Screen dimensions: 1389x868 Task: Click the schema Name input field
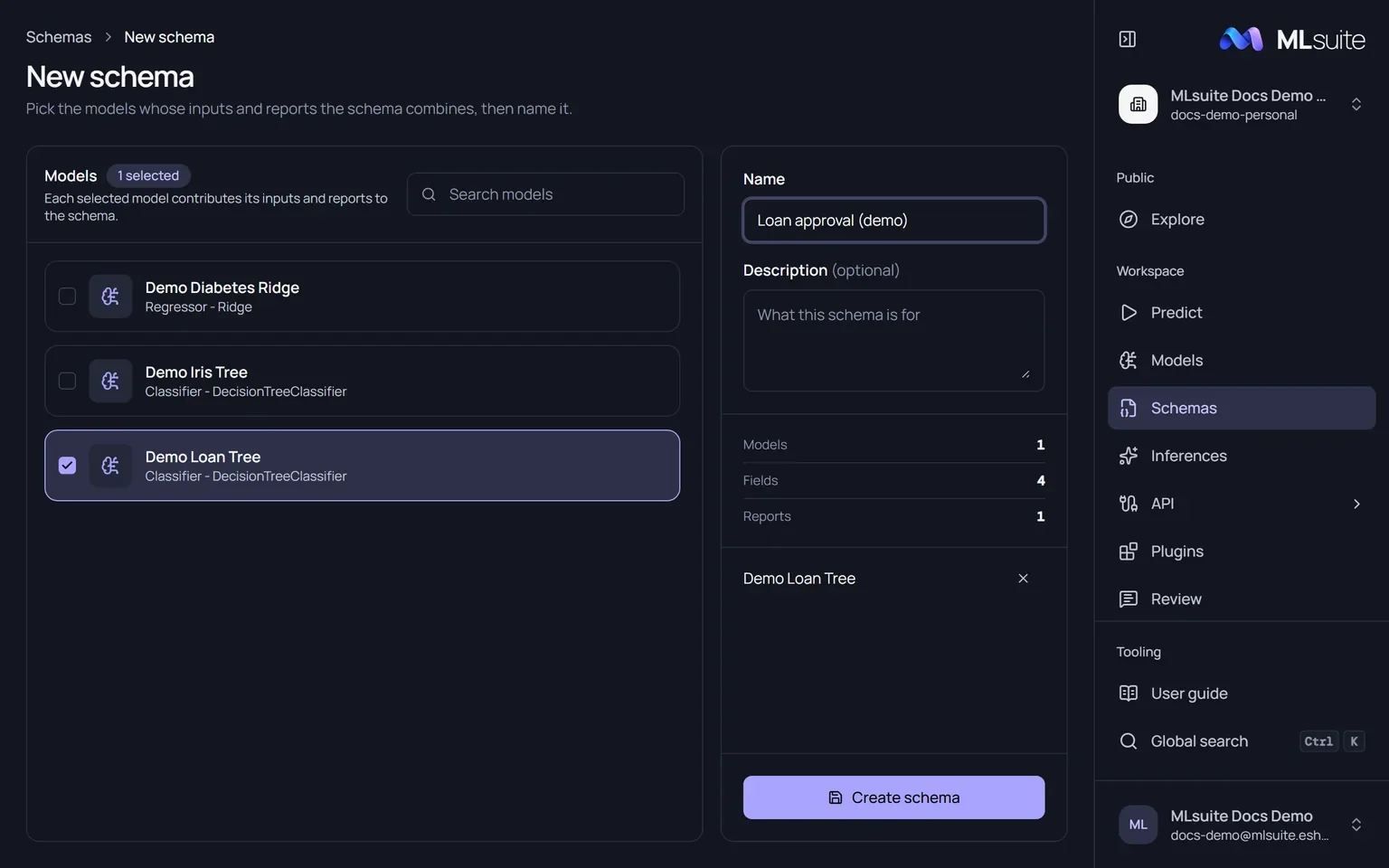pos(893,221)
